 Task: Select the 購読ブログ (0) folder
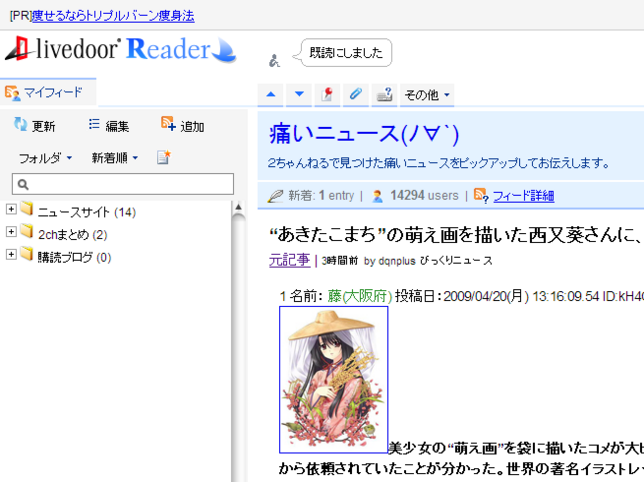pyautogui.click(x=74, y=257)
